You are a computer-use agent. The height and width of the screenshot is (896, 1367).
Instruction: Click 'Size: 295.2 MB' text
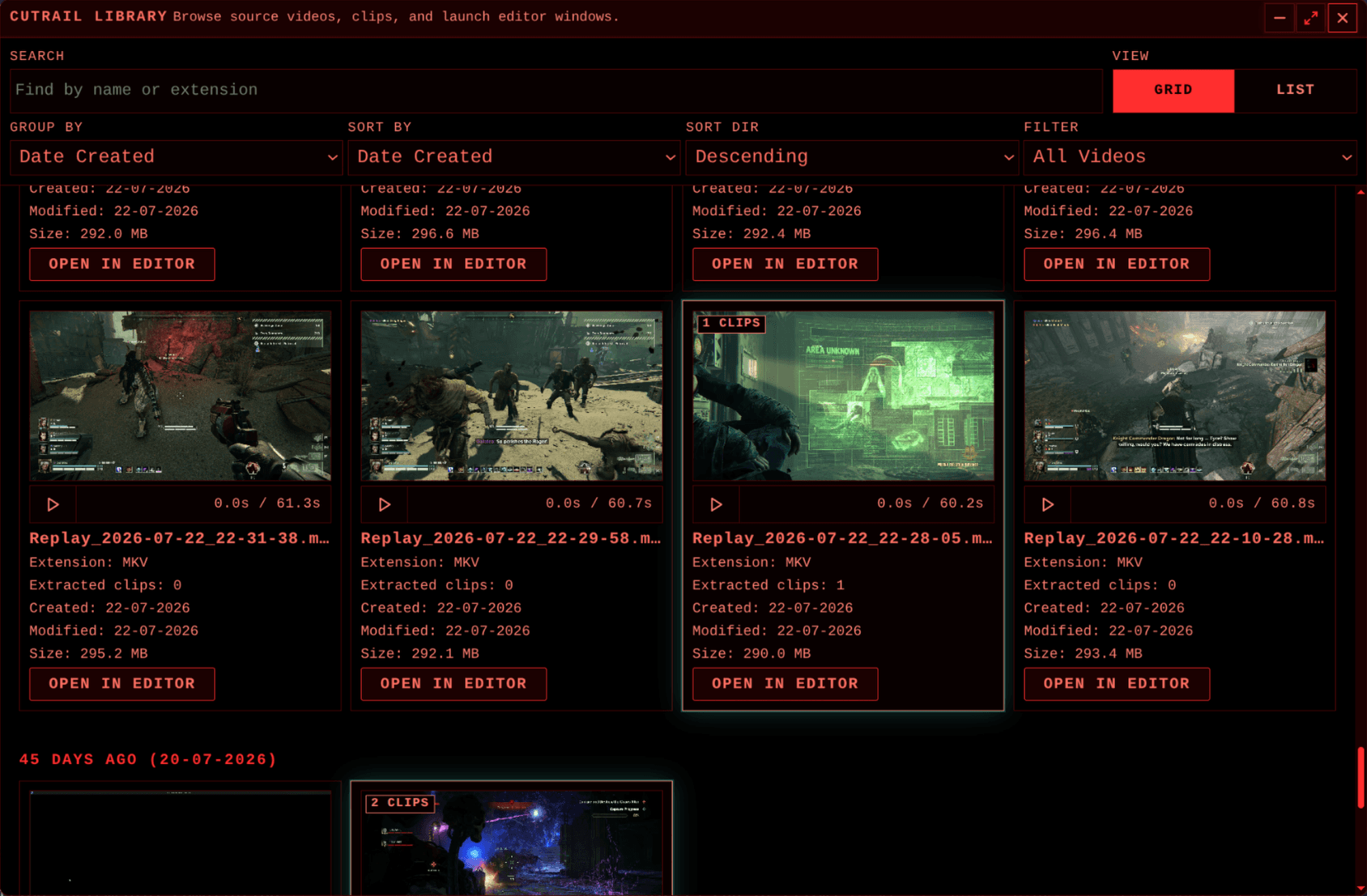tap(88, 654)
